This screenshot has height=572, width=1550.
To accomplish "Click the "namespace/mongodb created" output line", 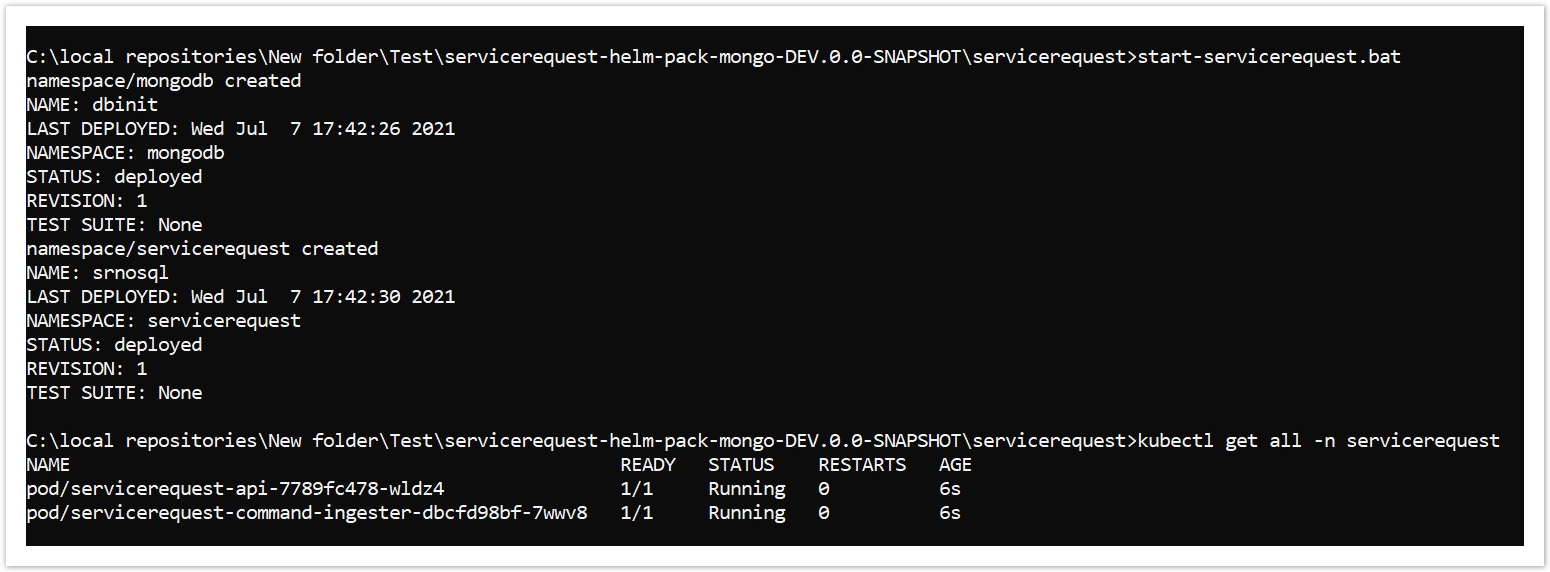I will point(163,81).
